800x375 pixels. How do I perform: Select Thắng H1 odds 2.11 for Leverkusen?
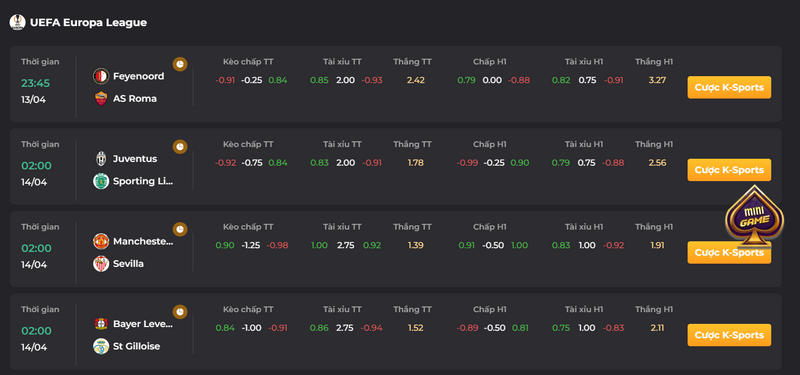pos(657,328)
